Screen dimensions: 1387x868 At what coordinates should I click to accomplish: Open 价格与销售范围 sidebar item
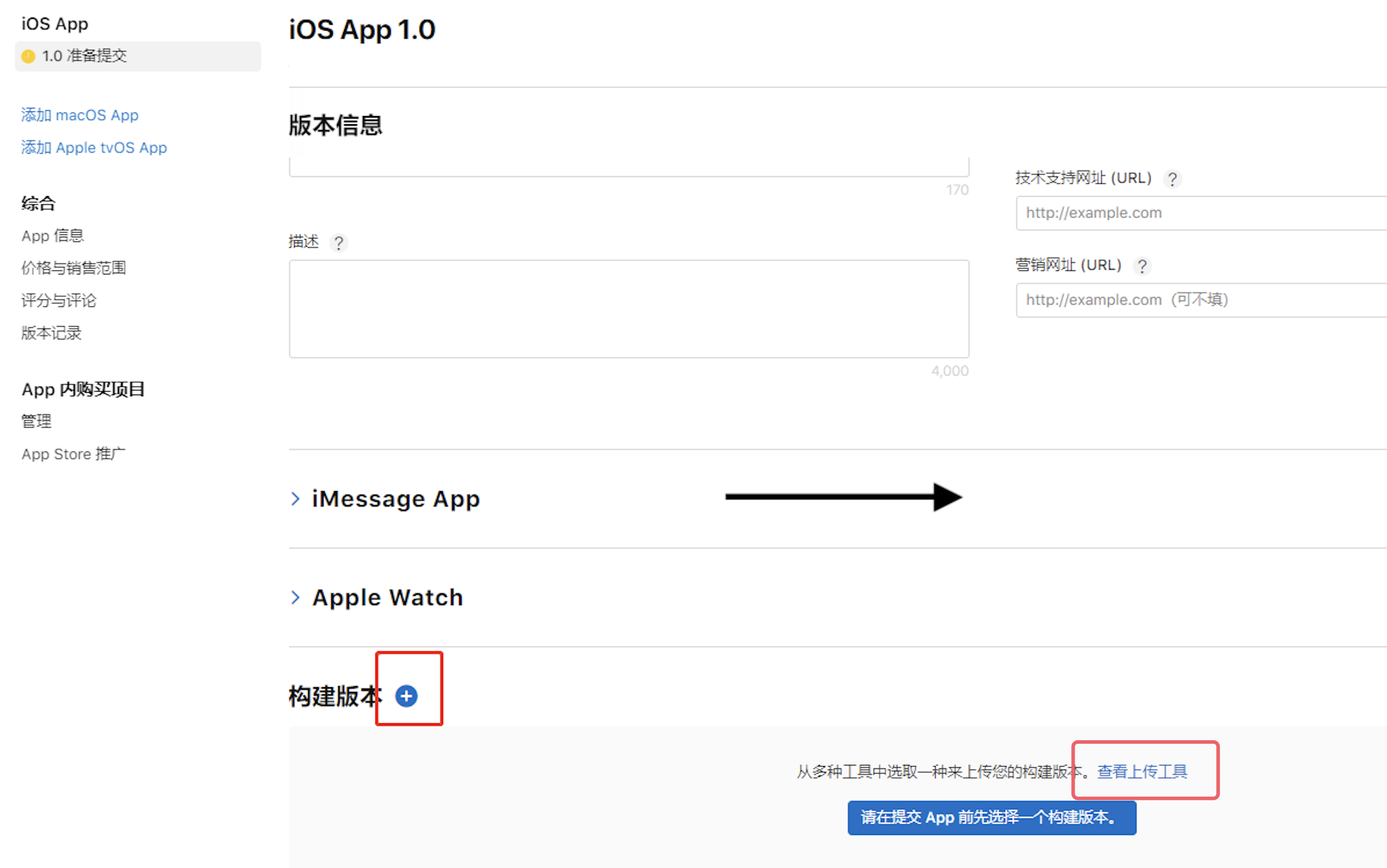pos(74,268)
